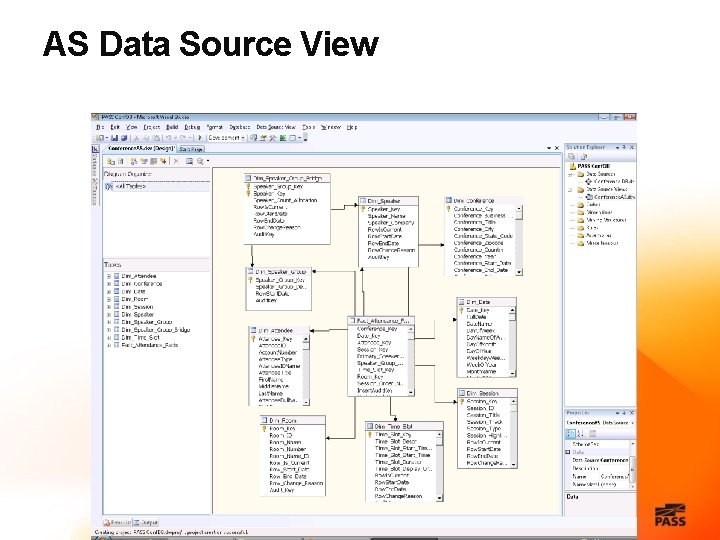The image size is (720, 540).
Task: Open the Build menu
Action: click(x=172, y=127)
